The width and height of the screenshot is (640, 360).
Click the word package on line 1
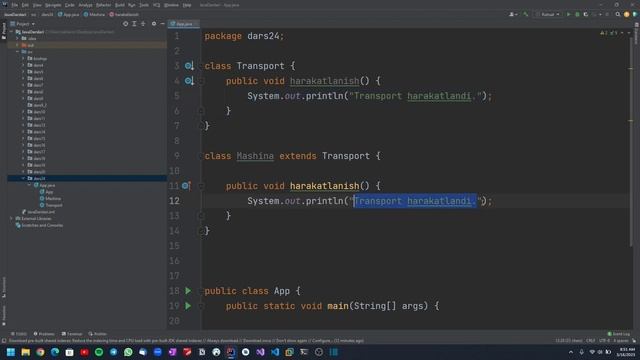[223, 36]
